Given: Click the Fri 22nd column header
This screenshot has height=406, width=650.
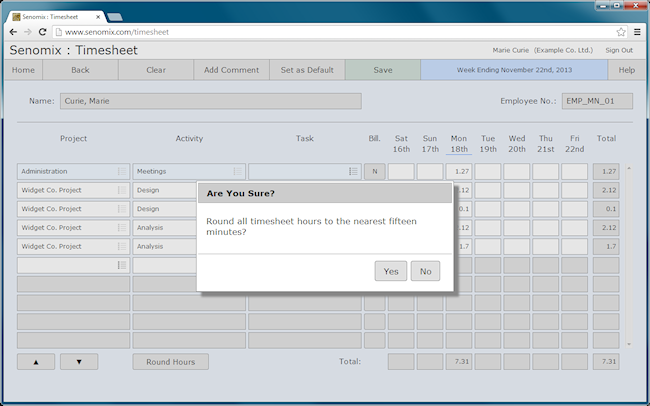Looking at the screenshot, I should tap(575, 144).
